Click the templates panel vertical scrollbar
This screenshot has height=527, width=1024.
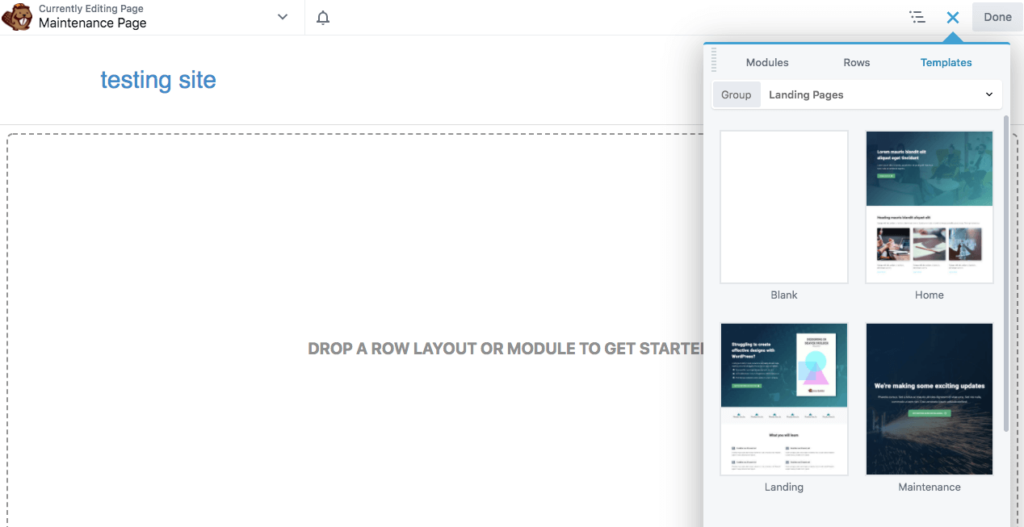click(x=1005, y=270)
